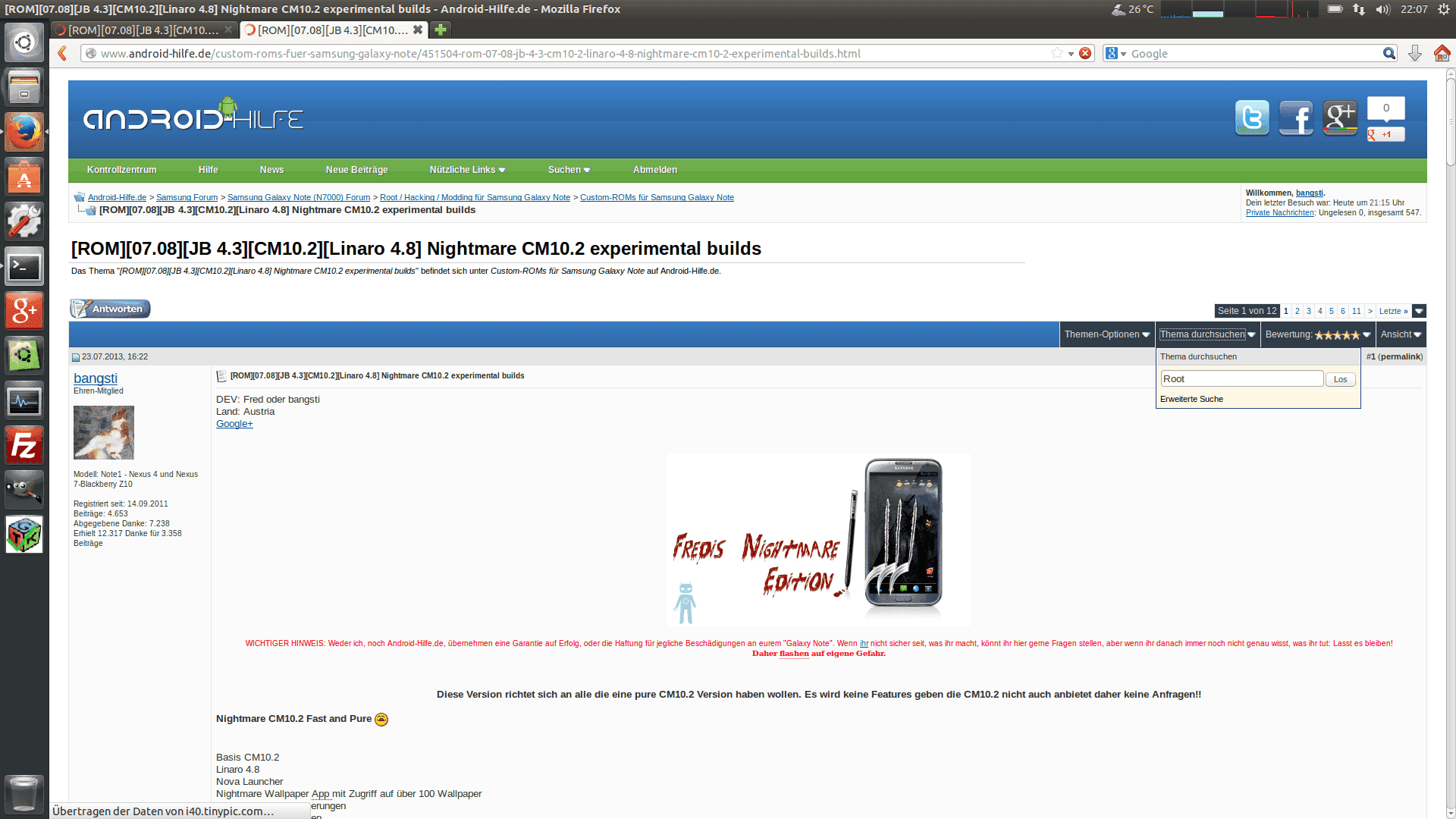Follow Android-Hilfe.de breadcrumb link

coord(117,197)
